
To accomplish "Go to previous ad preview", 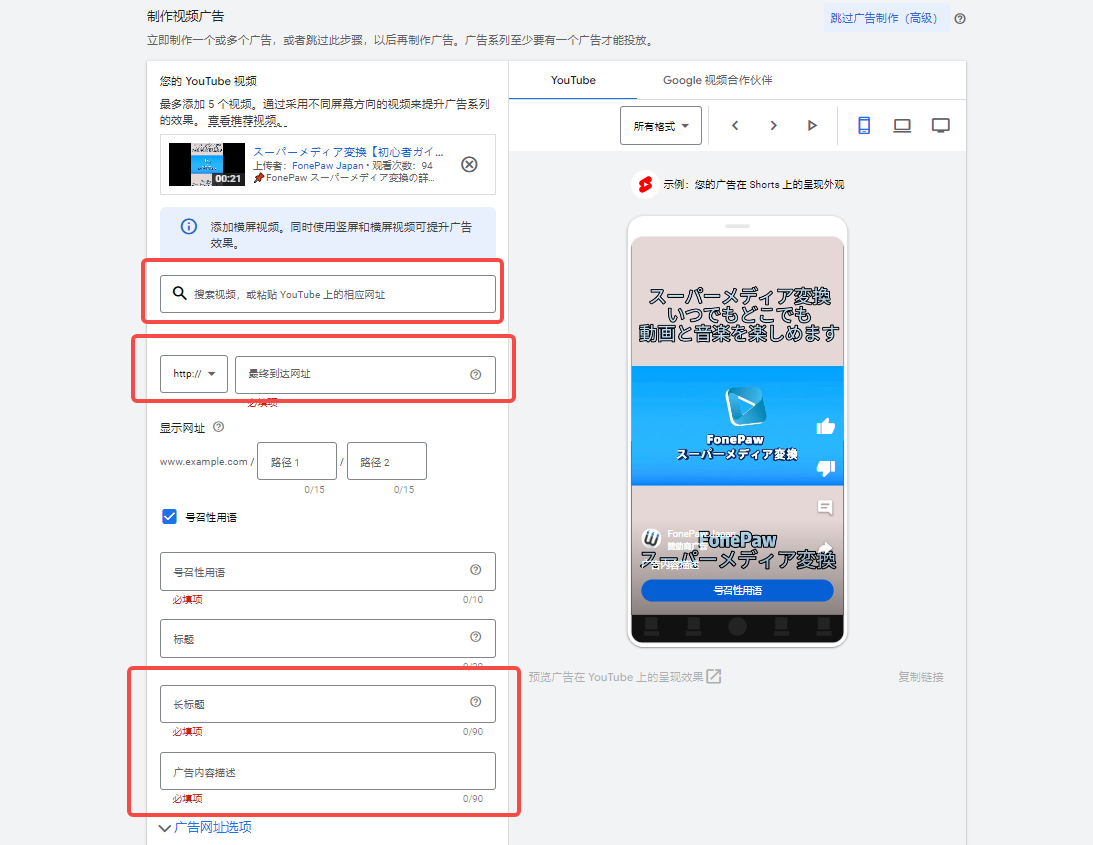I will coord(735,126).
